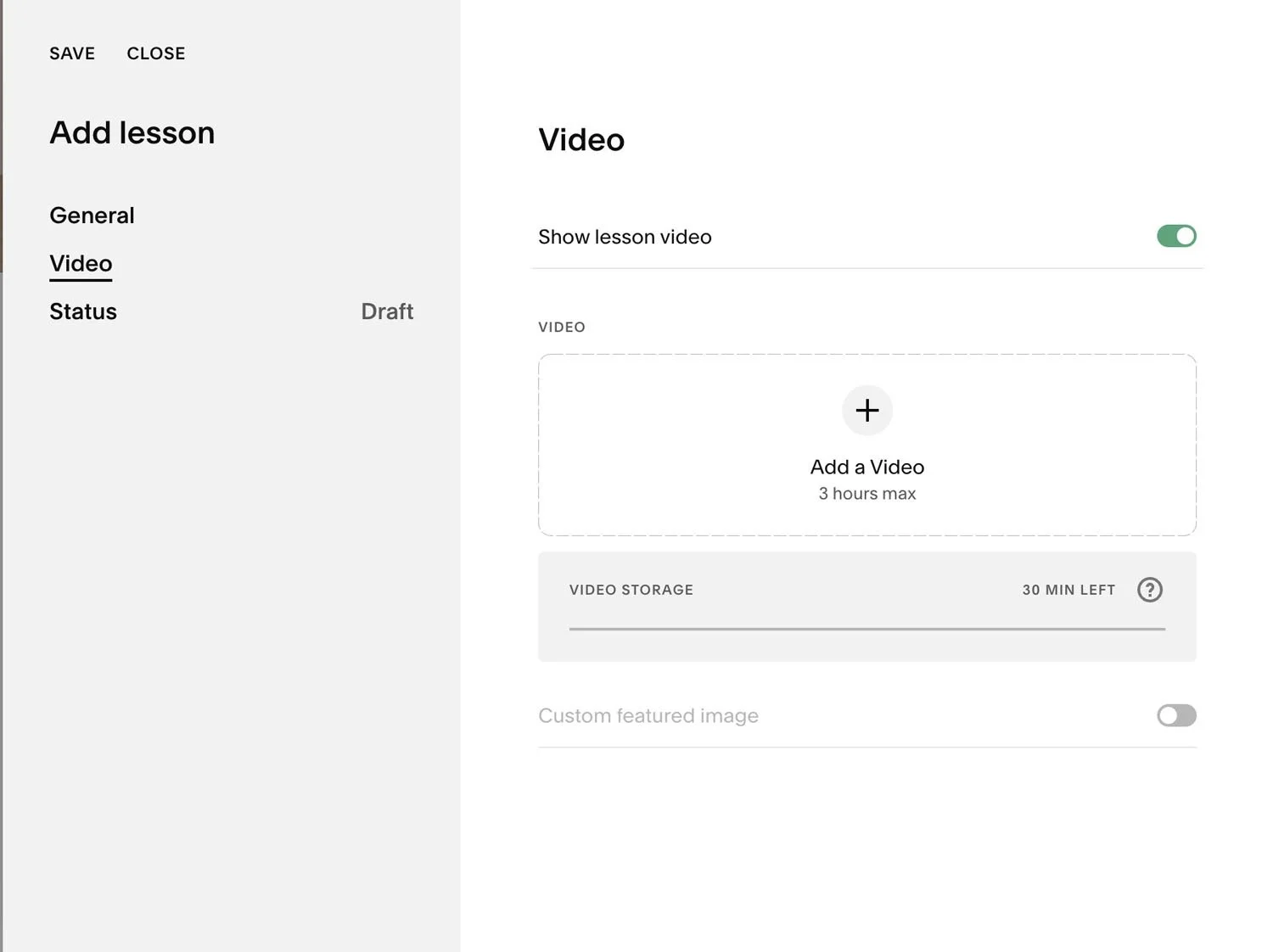
Task: Select the plus symbol inside the upload box
Action: [x=866, y=411]
